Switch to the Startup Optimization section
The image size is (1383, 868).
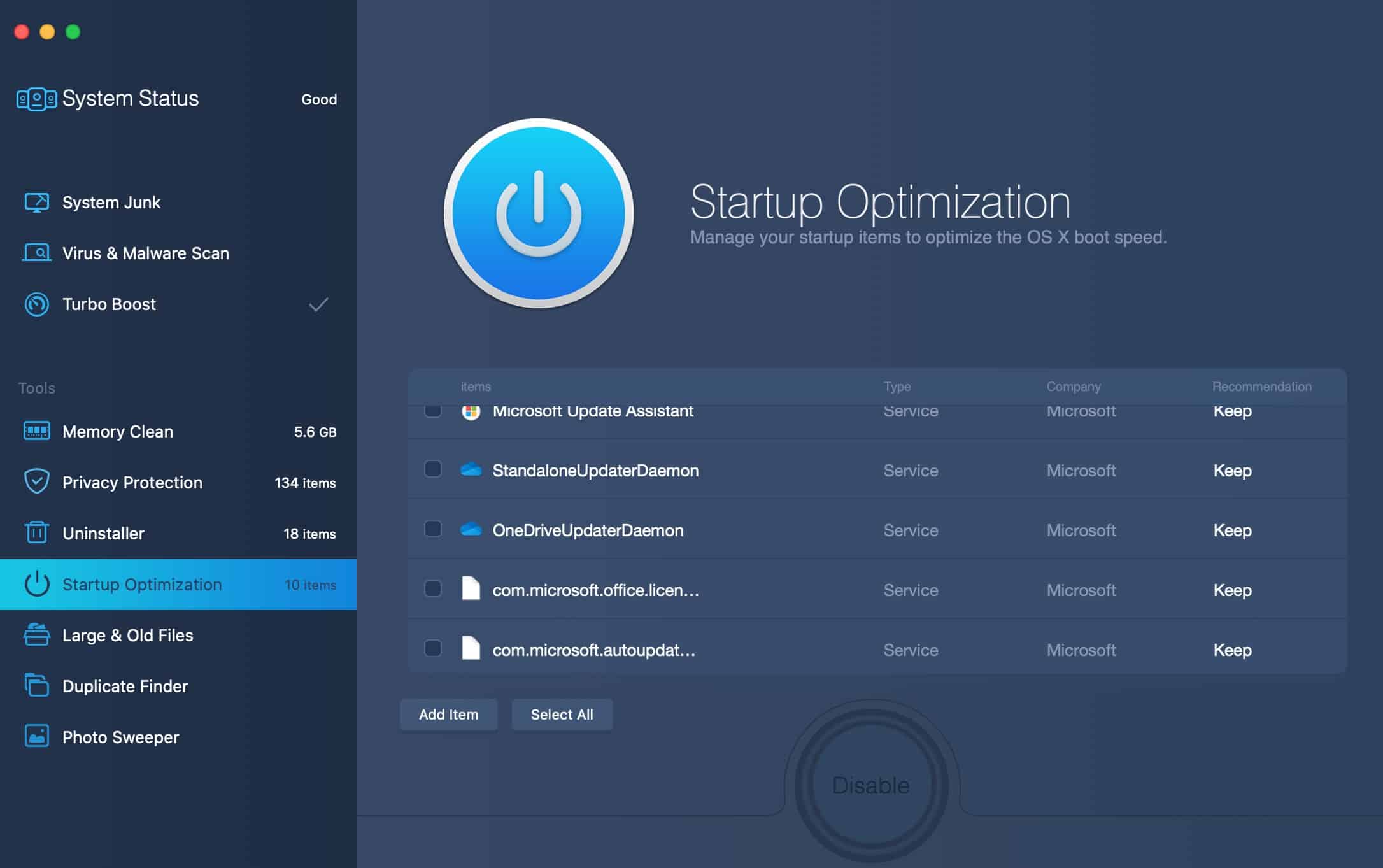click(141, 584)
